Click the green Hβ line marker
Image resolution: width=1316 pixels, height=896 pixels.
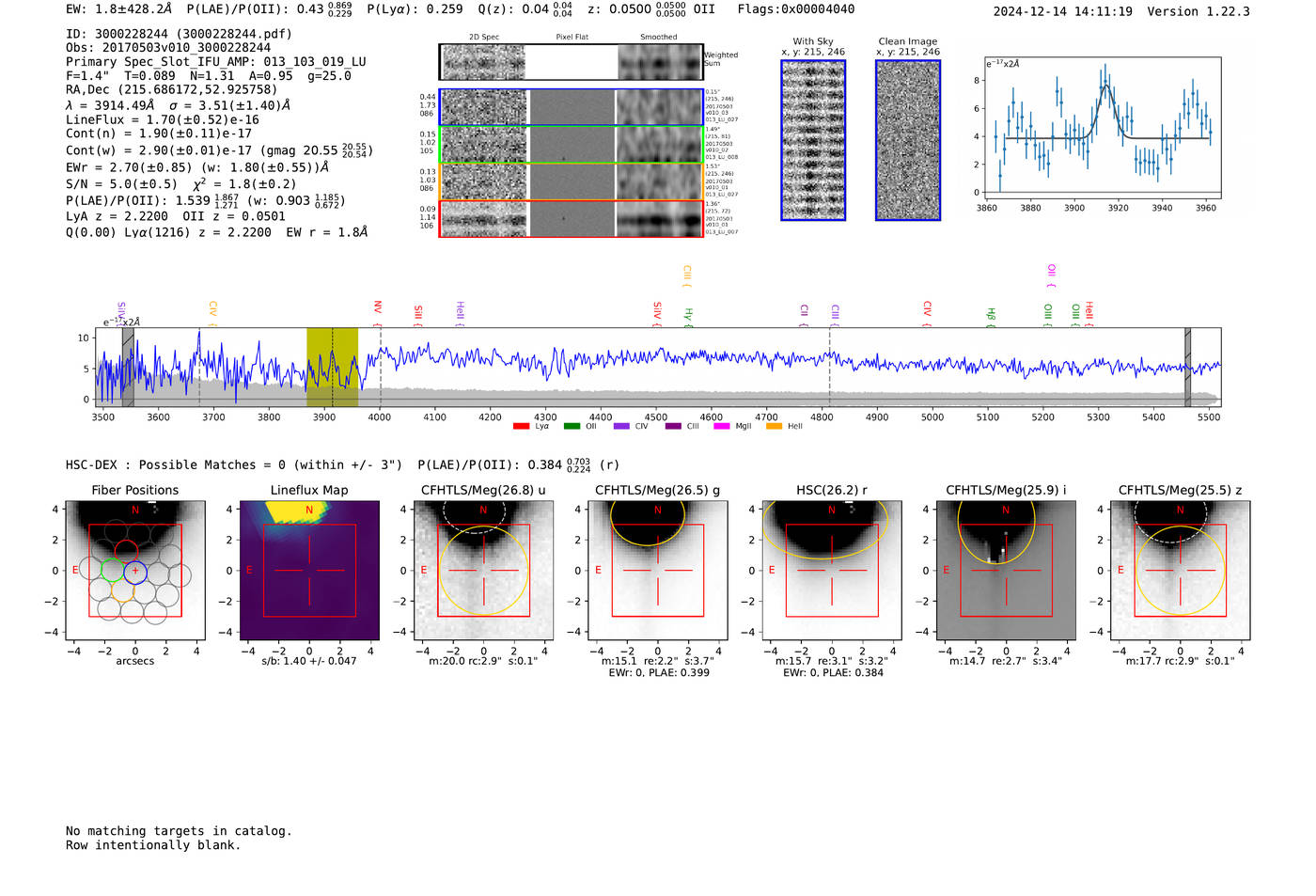(x=991, y=317)
